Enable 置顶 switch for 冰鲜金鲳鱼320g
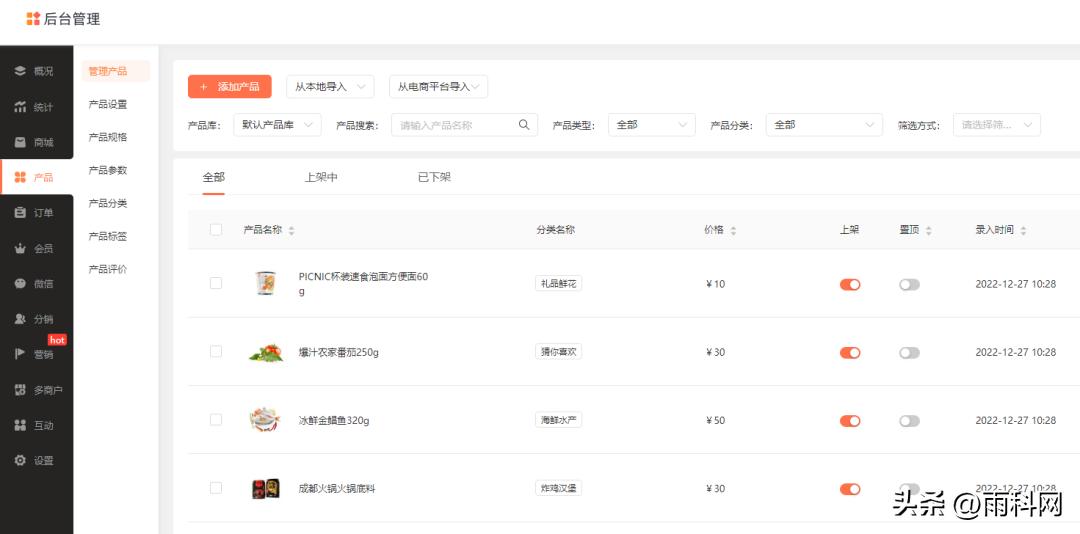Viewport: 1080px width, 534px height. [x=909, y=421]
